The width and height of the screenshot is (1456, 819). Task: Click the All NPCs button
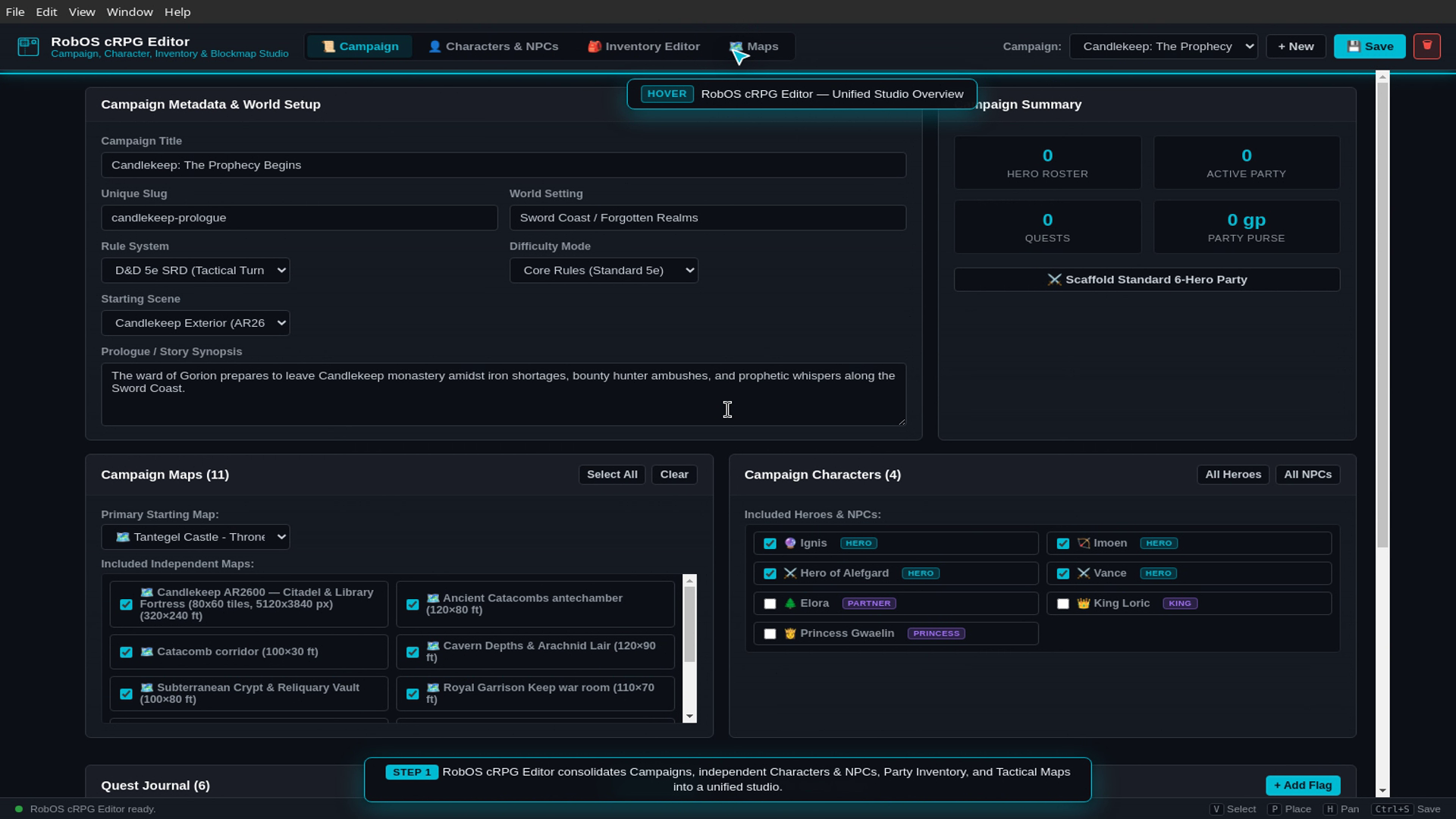pos(1307,475)
